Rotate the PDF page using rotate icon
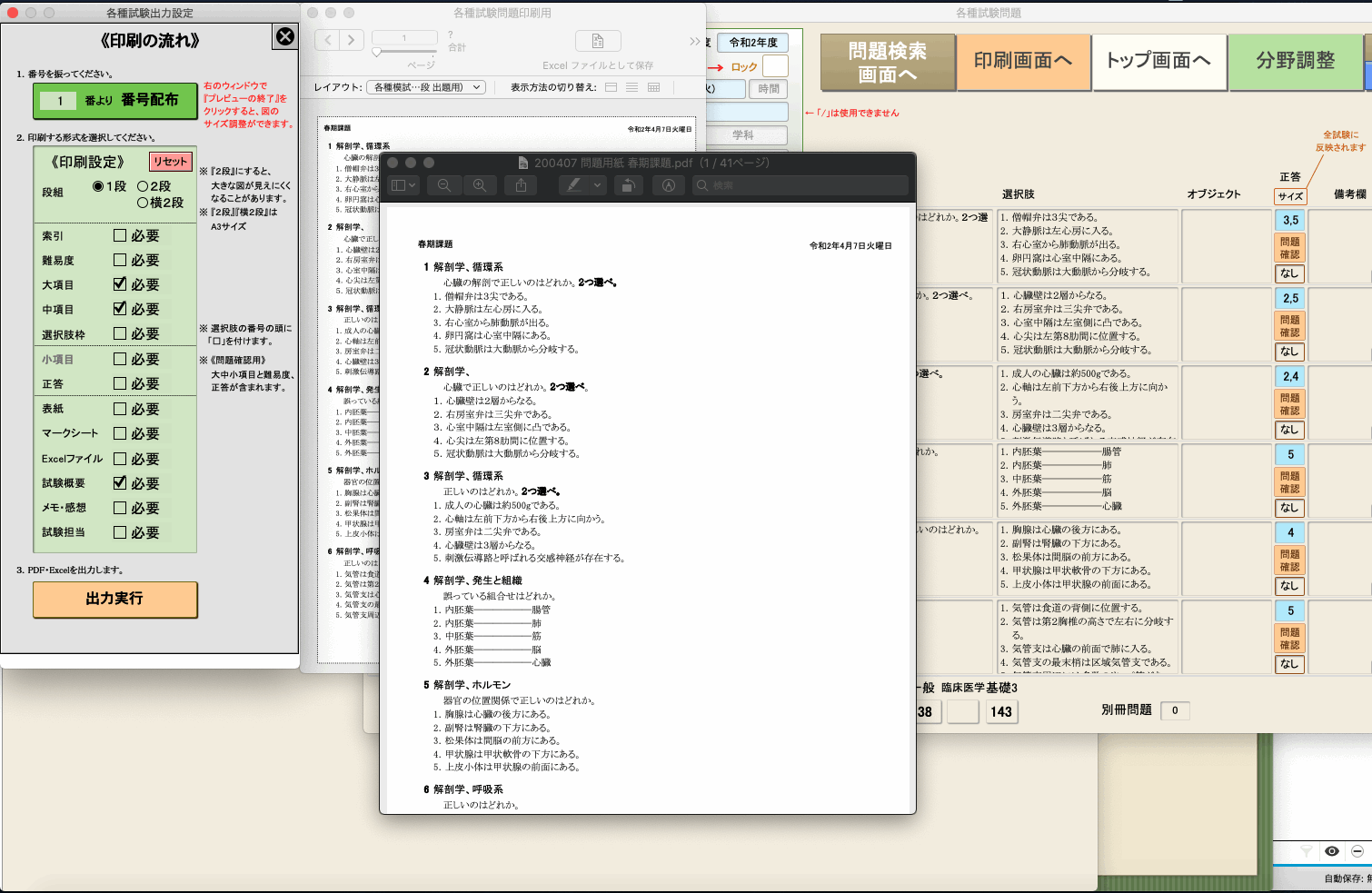Screen dimensions: 1372x893 pos(627,185)
